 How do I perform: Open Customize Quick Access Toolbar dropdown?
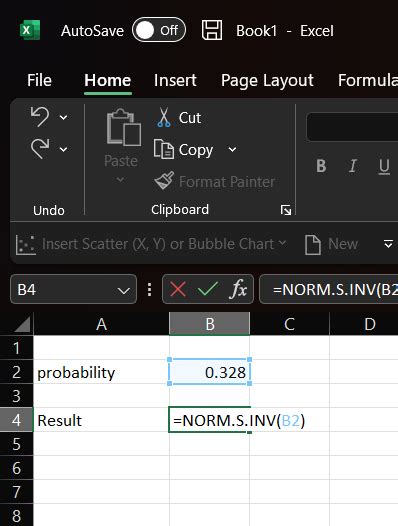(388, 244)
